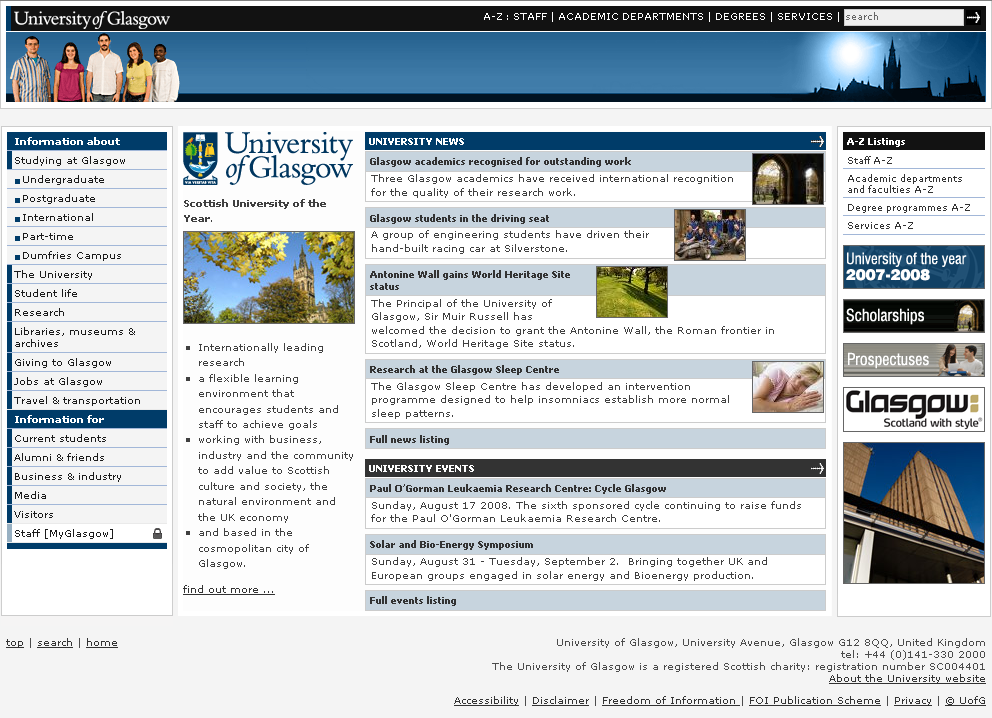Open the autumn campus tower photo
The image size is (992, 718).
[269, 277]
